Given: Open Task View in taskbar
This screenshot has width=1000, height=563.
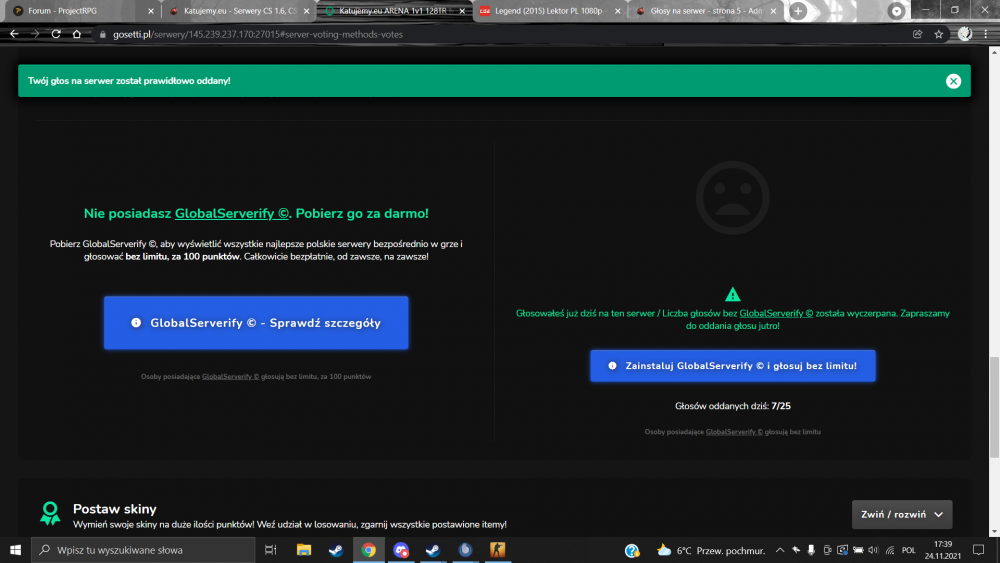Looking at the screenshot, I should coord(270,550).
